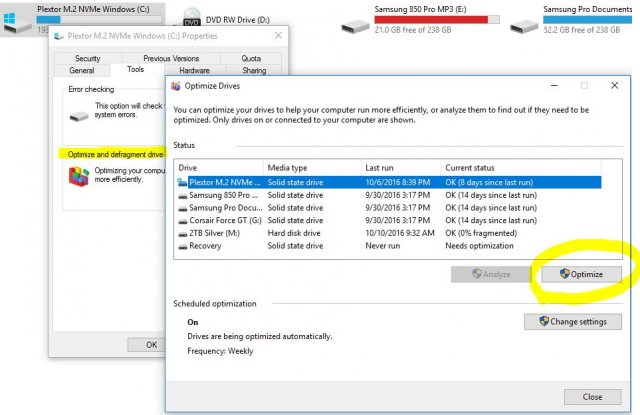
Task: Sort the list by Last run column header
Action: pos(400,167)
